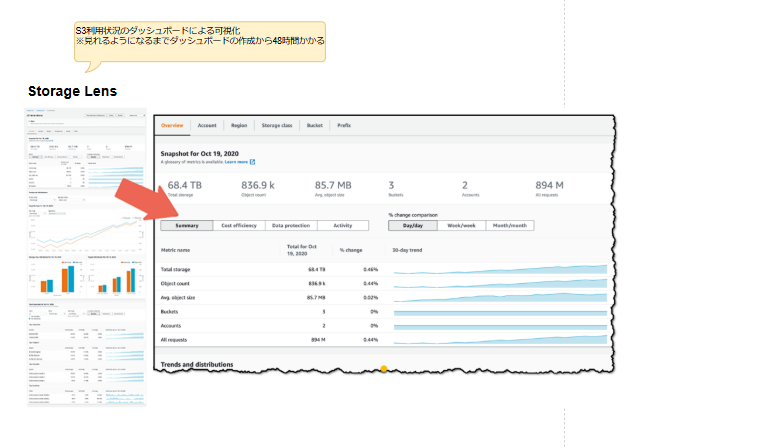Select the Avg. object size row label
The height and width of the screenshot is (448, 763).
(x=178, y=298)
